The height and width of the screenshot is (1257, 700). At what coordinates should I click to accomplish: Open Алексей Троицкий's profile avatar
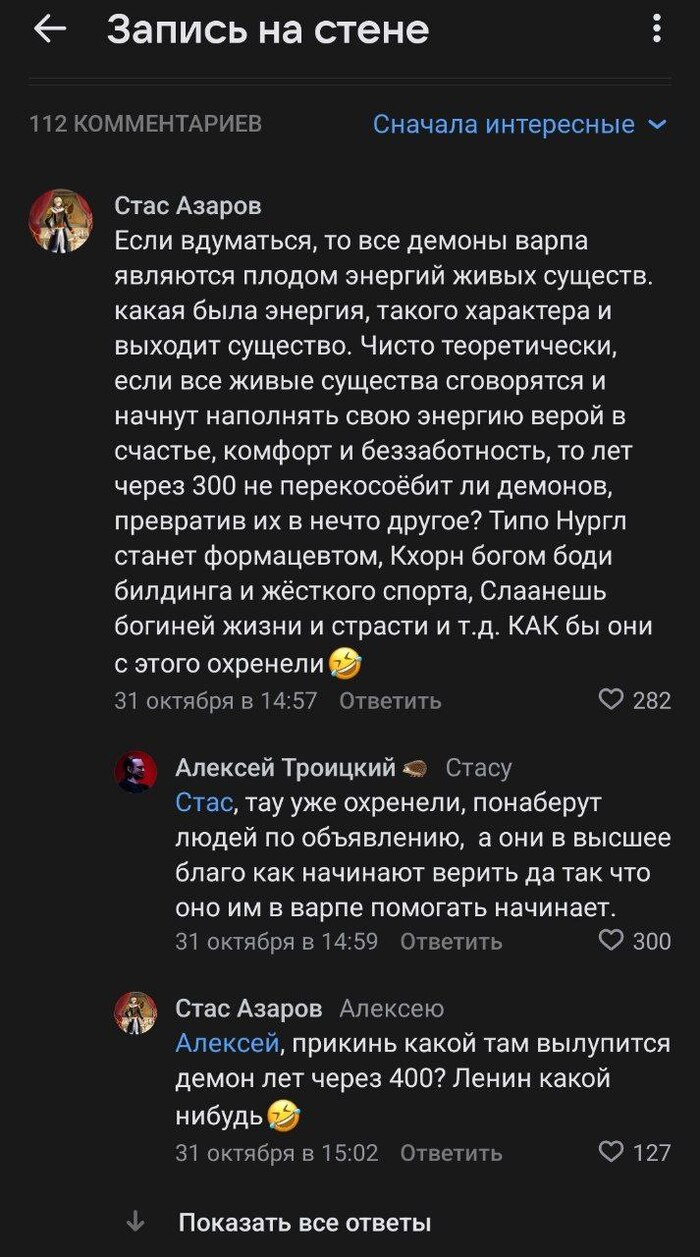[x=136, y=771]
